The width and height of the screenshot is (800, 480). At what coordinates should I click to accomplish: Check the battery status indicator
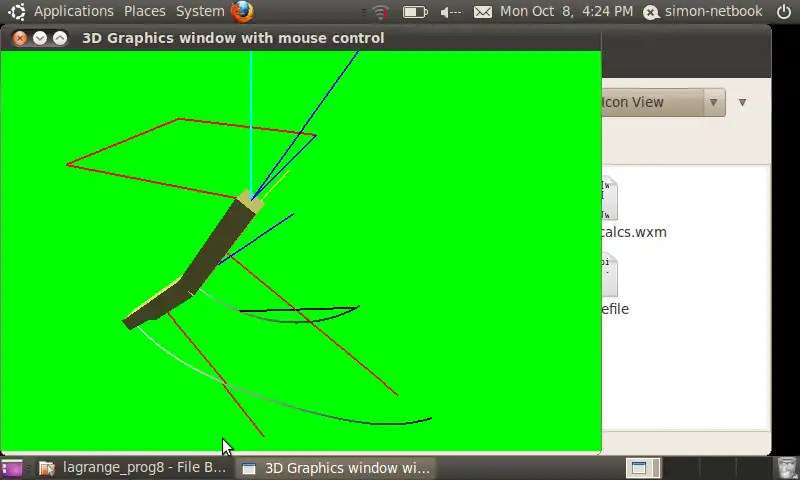click(415, 12)
